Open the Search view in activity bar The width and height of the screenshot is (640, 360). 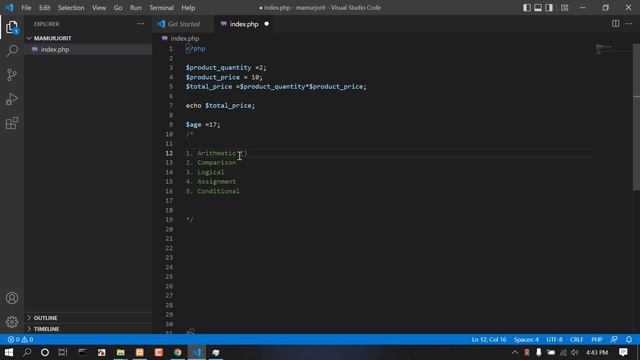point(12,51)
